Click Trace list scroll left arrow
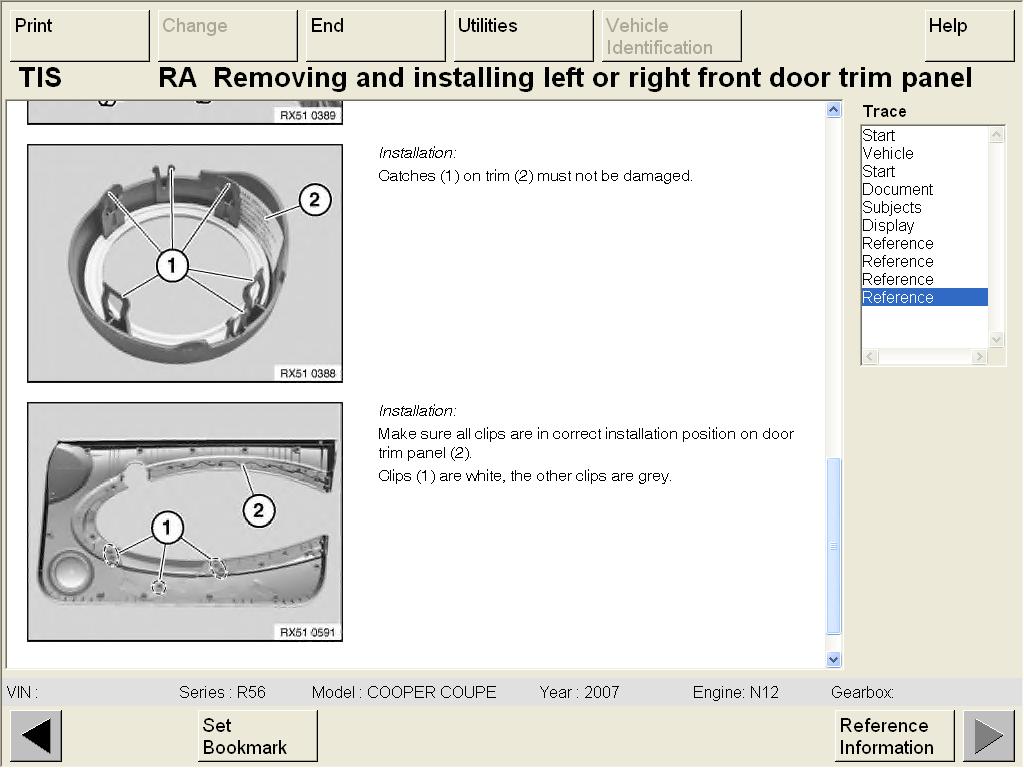The height and width of the screenshot is (768, 1024). (x=870, y=357)
